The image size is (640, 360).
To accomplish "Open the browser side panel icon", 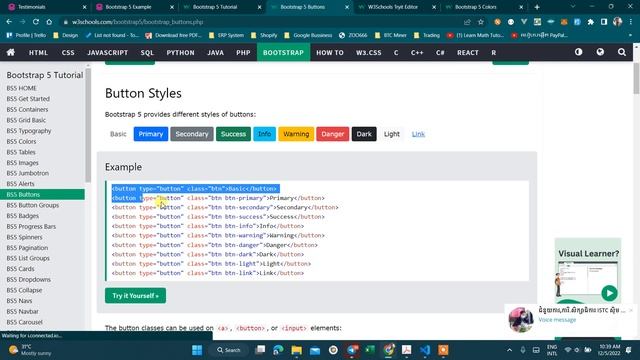I will coord(604,22).
